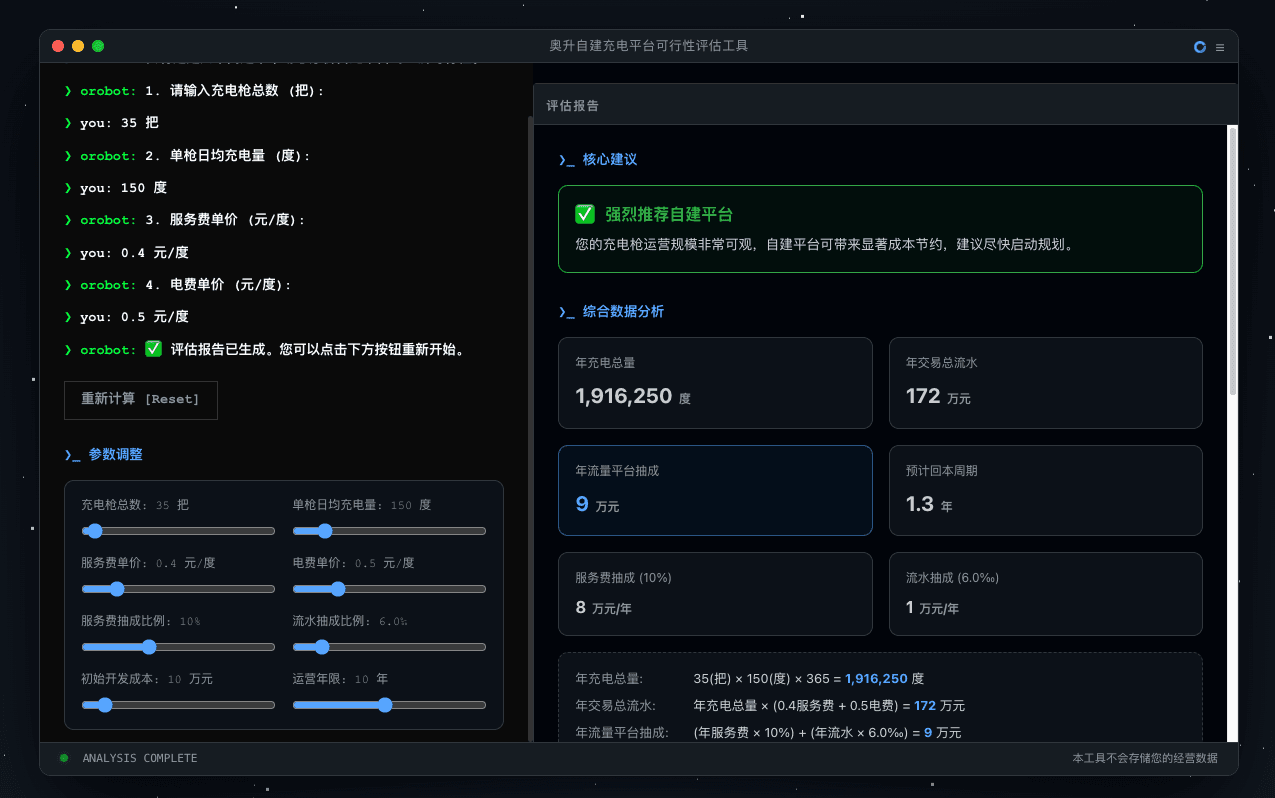Click the blue ring icon in title bar
The width and height of the screenshot is (1275, 798).
[x=1200, y=47]
